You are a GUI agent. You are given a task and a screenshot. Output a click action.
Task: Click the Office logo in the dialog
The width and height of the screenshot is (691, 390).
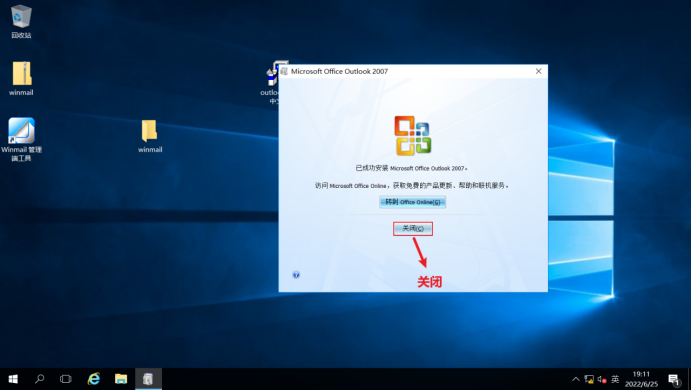tap(412, 136)
